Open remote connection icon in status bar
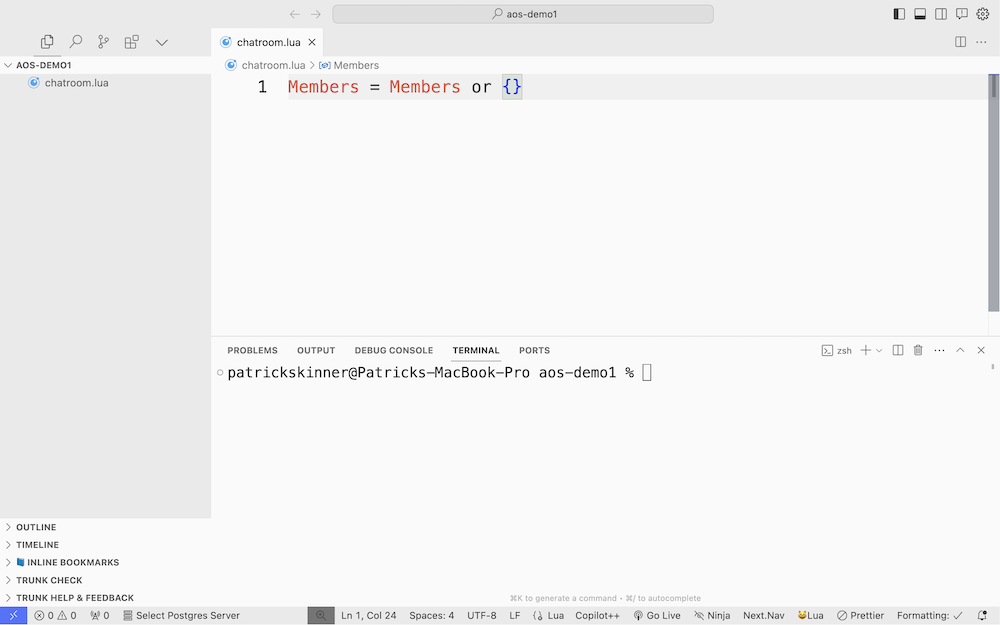 click(12, 615)
